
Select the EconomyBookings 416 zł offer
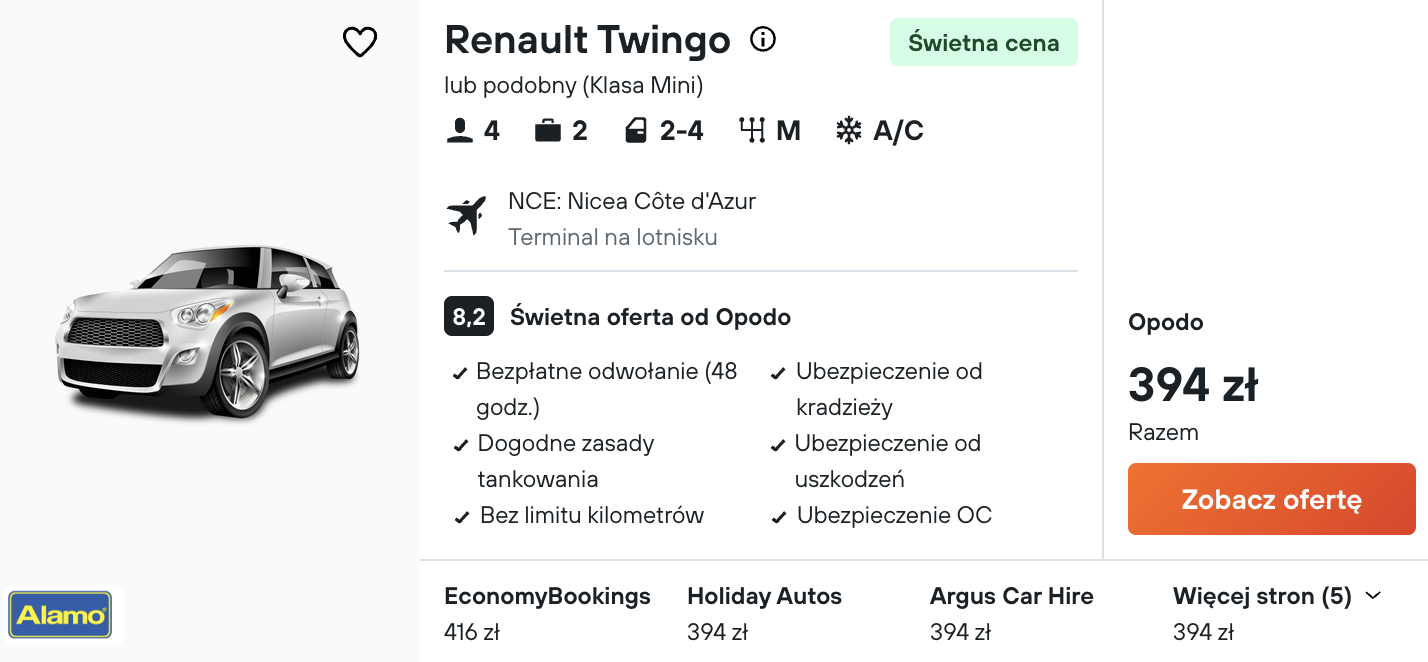tap(547, 613)
